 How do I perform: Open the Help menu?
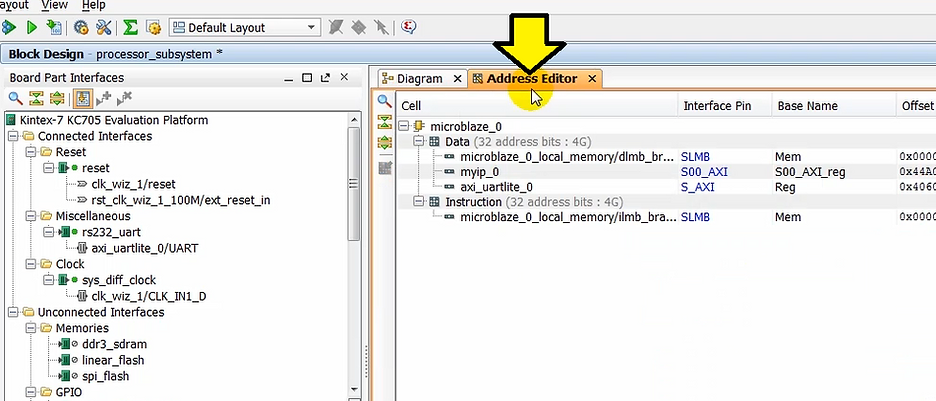point(93,5)
